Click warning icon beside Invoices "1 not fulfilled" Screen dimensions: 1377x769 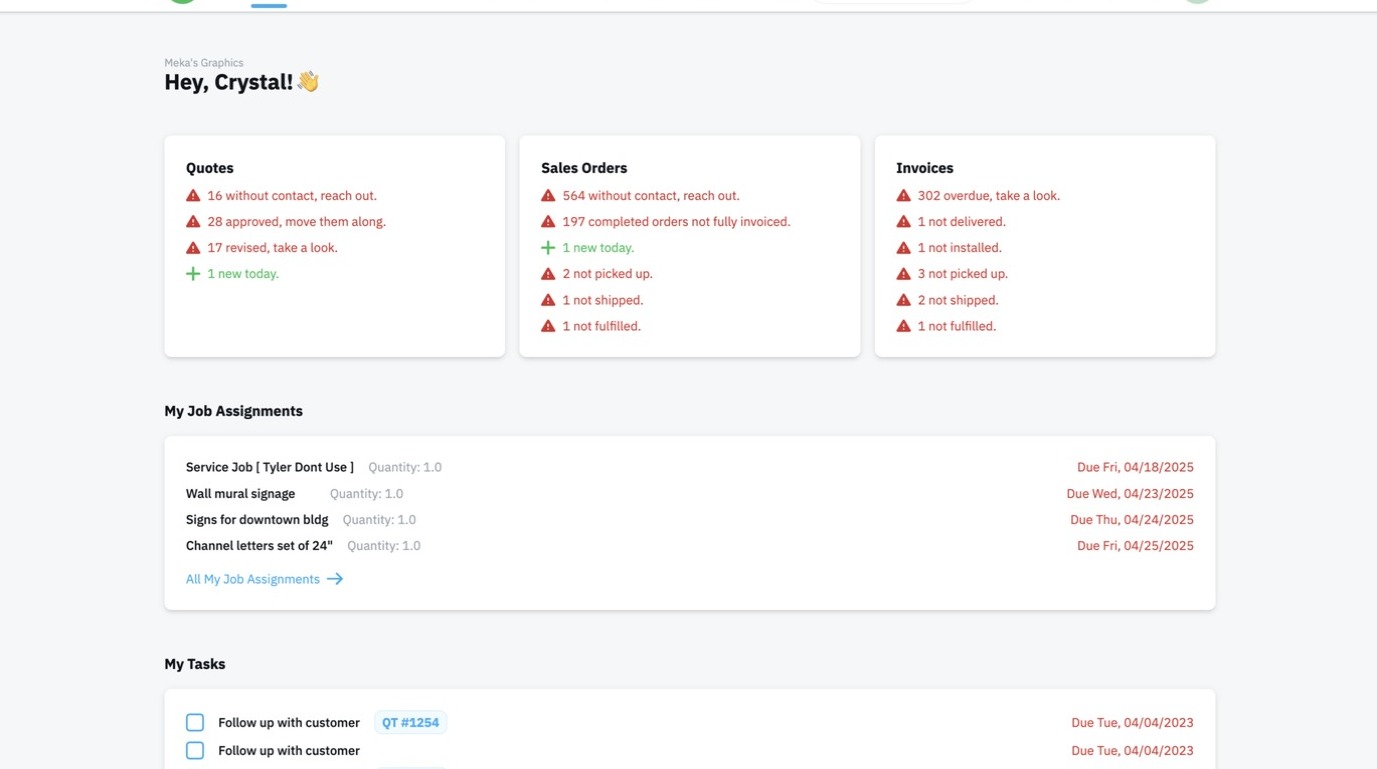coord(904,326)
